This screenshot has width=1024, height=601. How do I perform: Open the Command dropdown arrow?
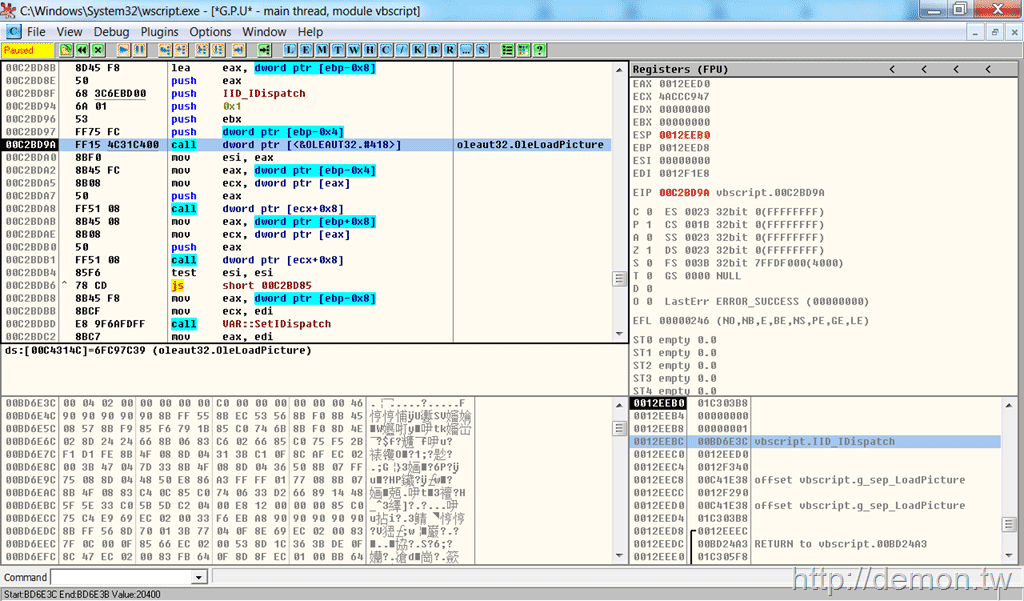point(198,577)
